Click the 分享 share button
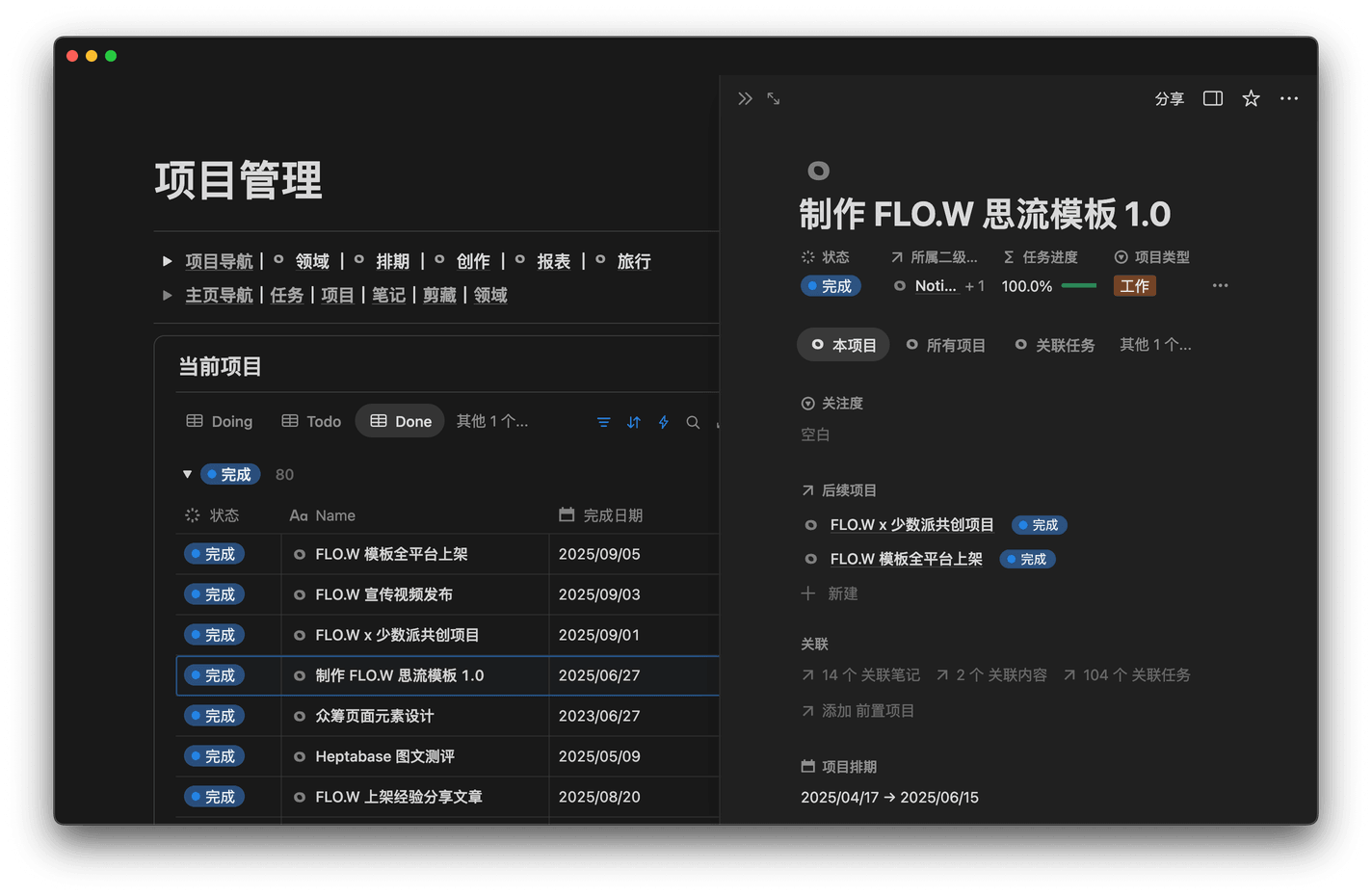Image resolution: width=1372 pixels, height=896 pixels. pyautogui.click(x=1169, y=98)
